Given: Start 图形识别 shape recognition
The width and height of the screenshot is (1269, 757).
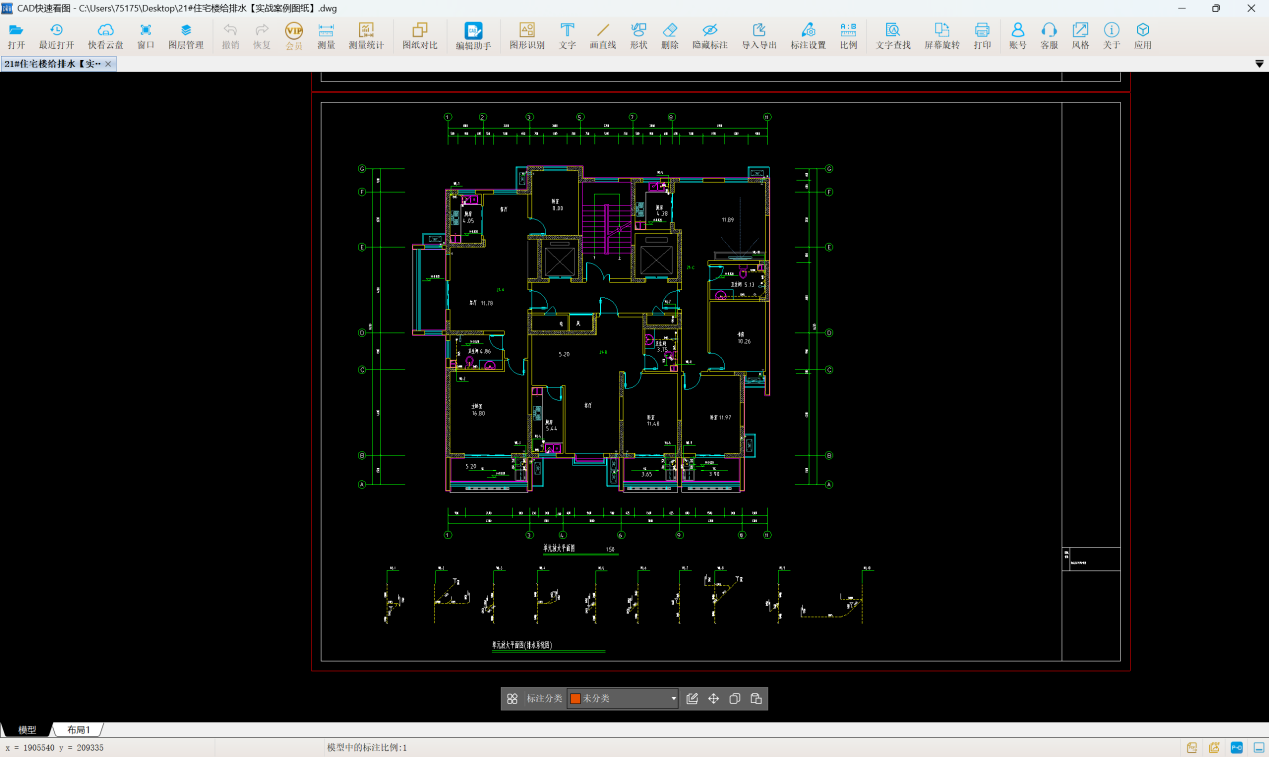Looking at the screenshot, I should [x=527, y=36].
